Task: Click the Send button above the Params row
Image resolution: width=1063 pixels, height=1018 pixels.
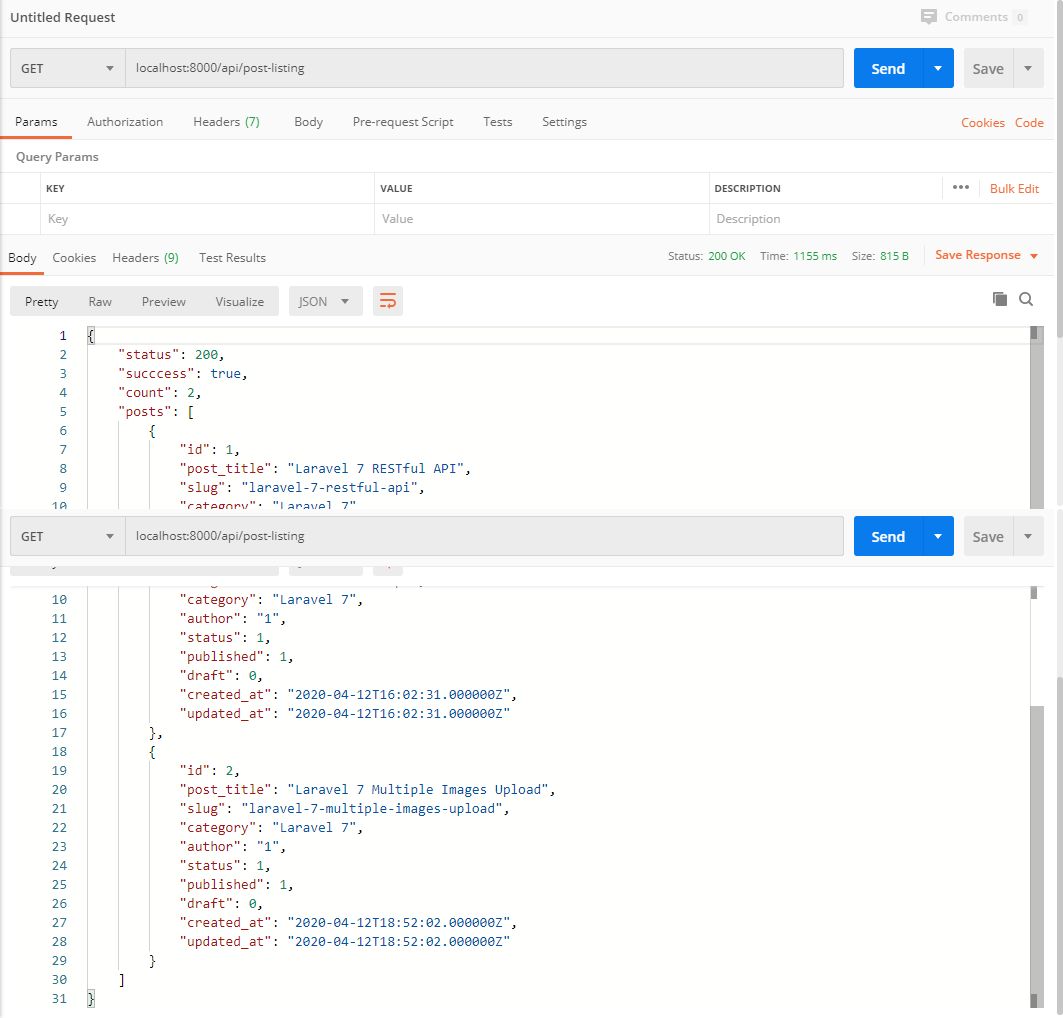Action: 888,68
